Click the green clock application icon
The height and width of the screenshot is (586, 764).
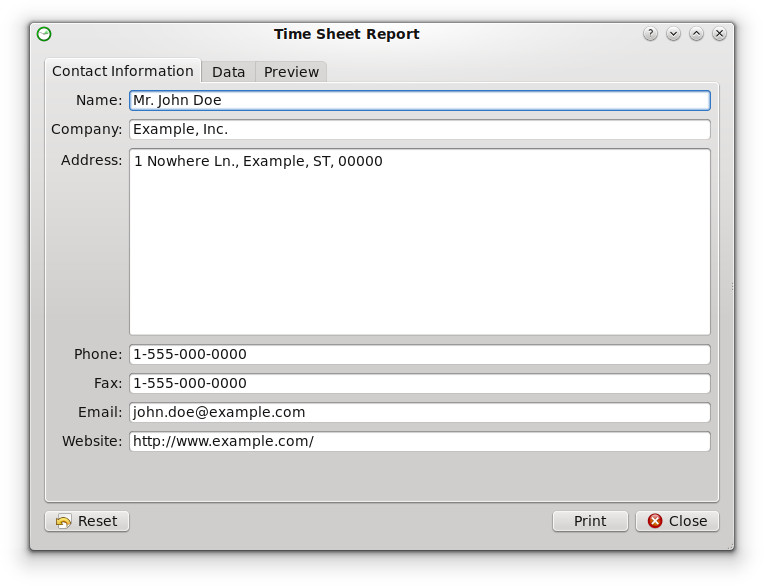coord(44,34)
